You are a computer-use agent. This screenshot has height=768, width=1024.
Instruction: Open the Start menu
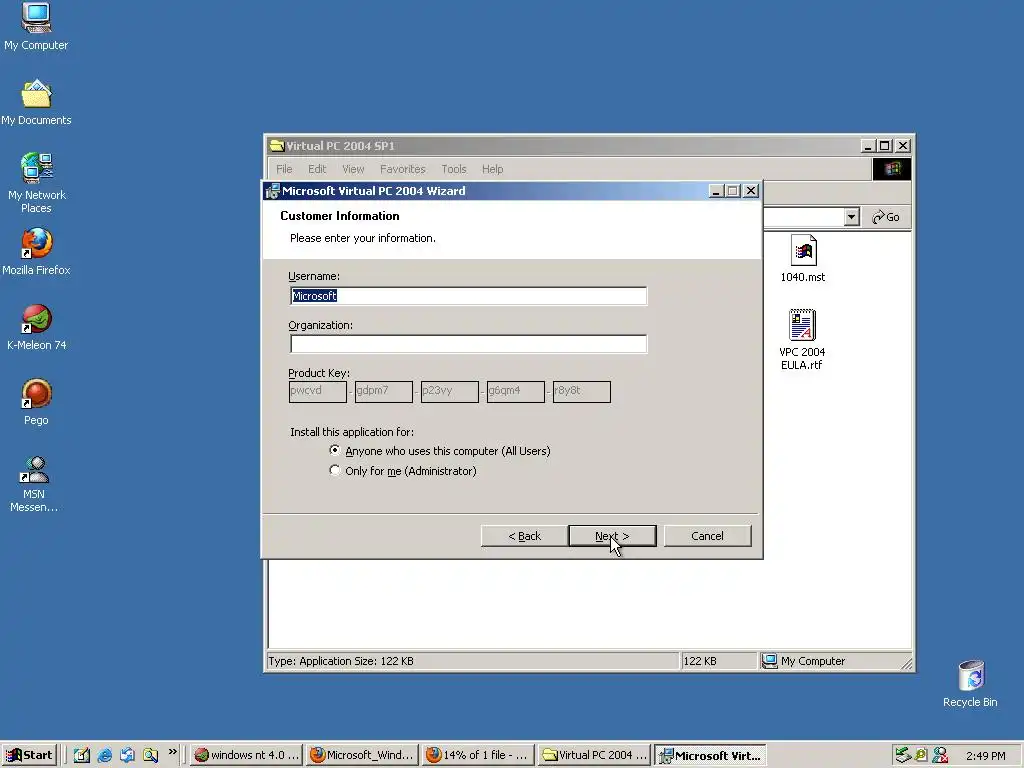click(x=29, y=755)
